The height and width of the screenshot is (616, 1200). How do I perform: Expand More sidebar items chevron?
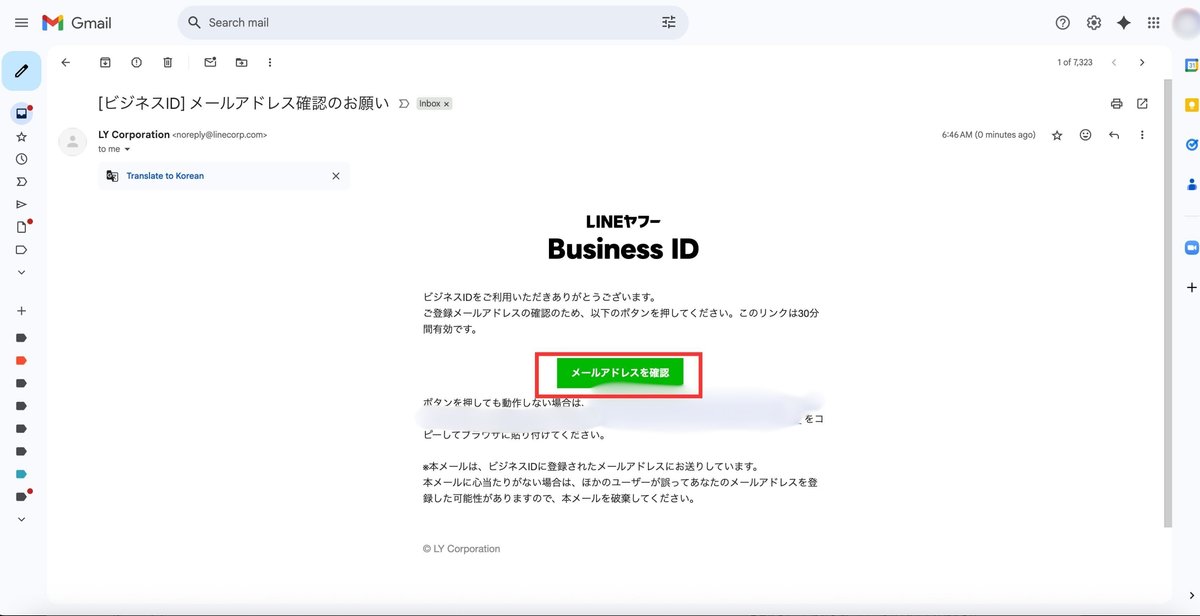(21, 272)
